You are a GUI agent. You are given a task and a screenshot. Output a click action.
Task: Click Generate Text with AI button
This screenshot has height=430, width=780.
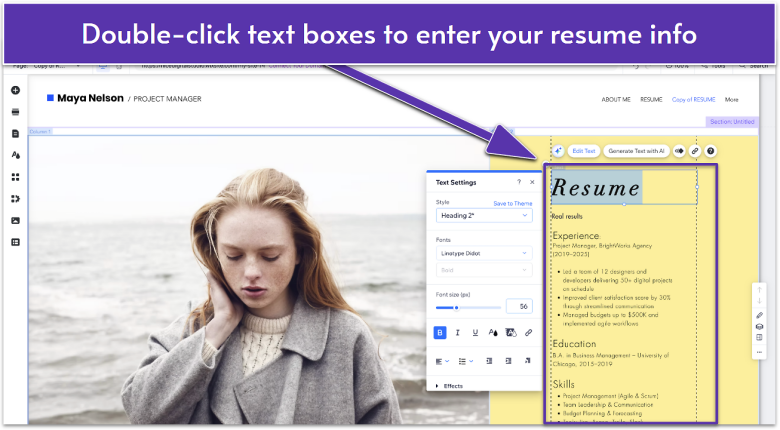pos(636,151)
